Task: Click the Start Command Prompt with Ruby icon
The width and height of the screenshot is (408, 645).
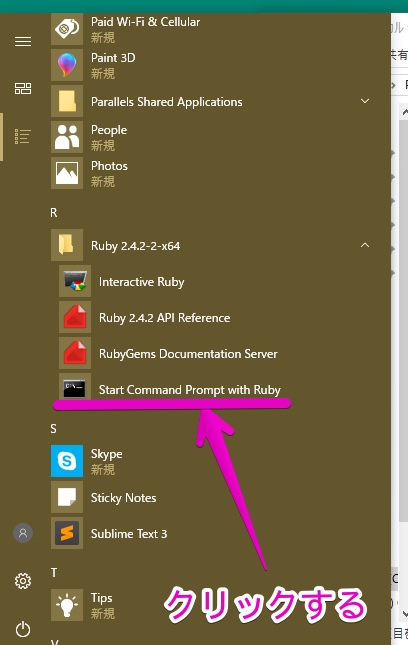Action: [75, 389]
